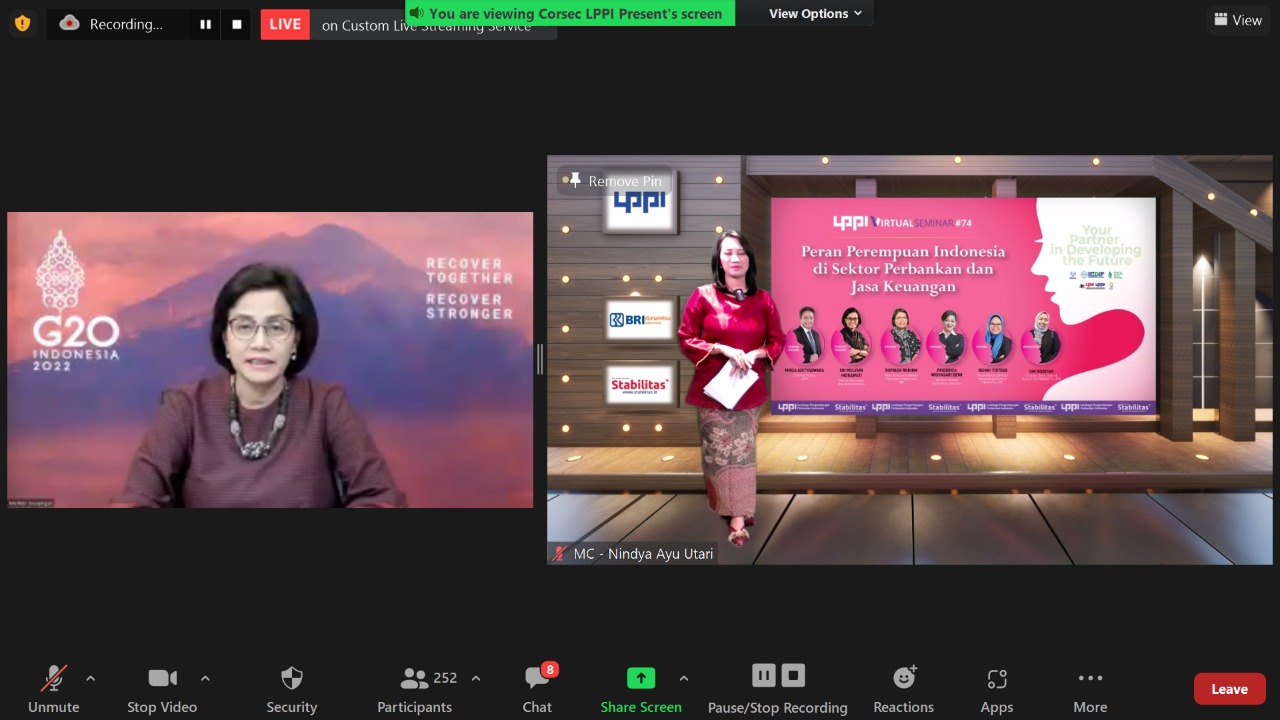
Task: Open the Chat panel
Action: 537,688
